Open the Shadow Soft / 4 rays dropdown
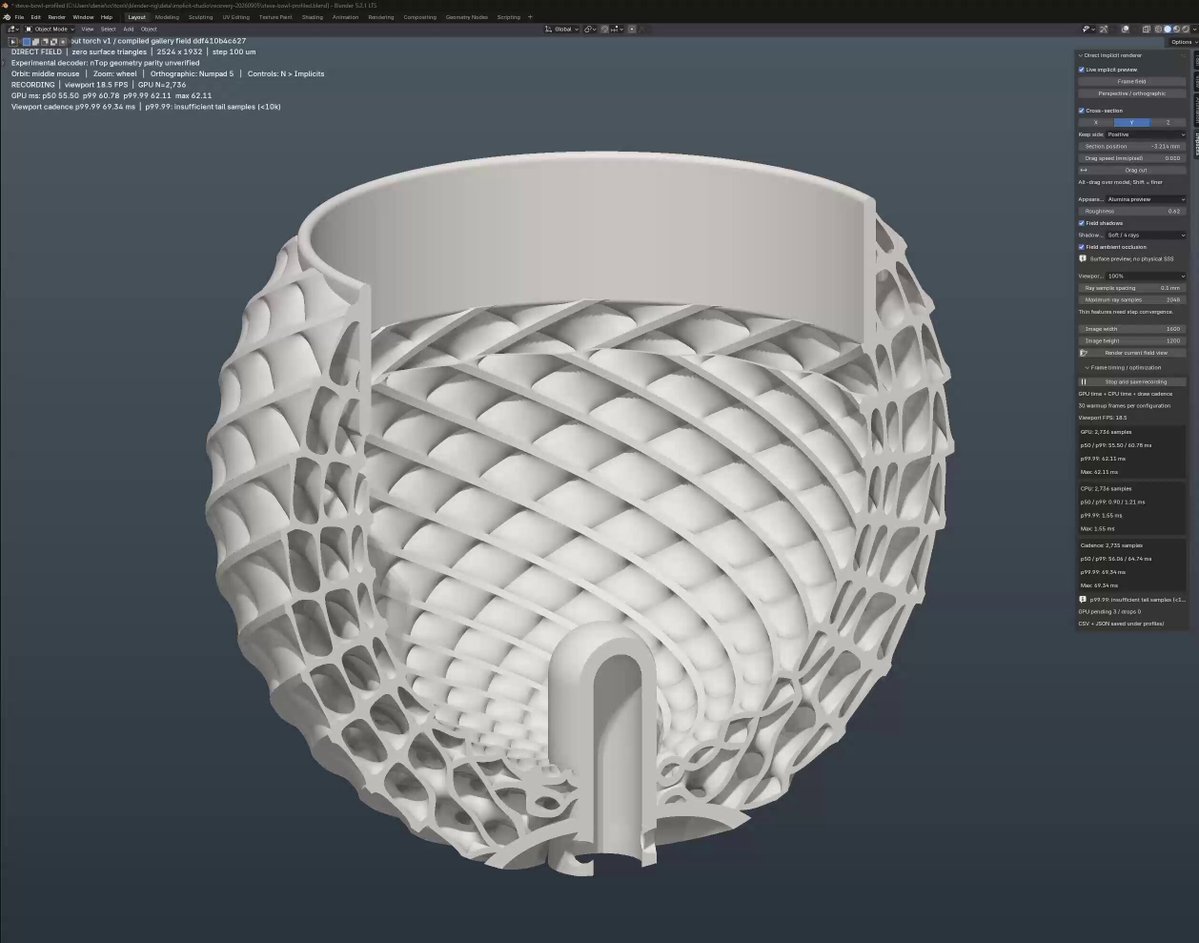Screen dimensions: 1199x943 tap(1145, 235)
